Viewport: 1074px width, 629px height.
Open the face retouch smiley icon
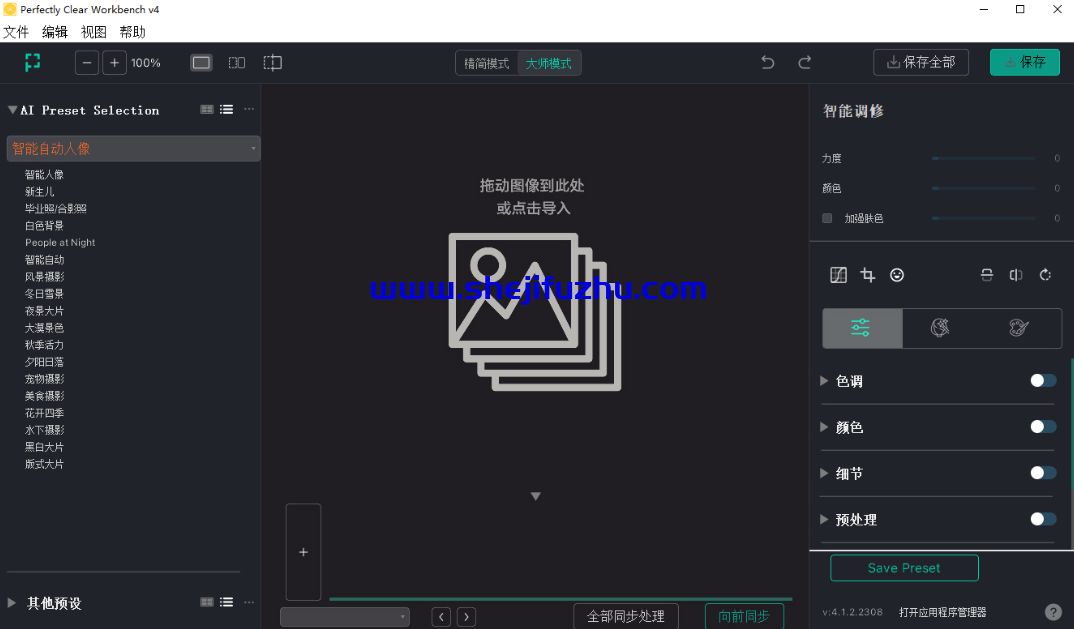click(897, 275)
